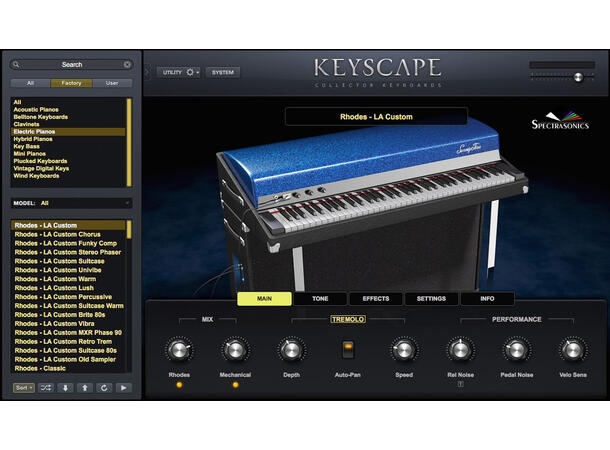
Task: Adjust the master volume slider knob
Action: tap(578, 77)
